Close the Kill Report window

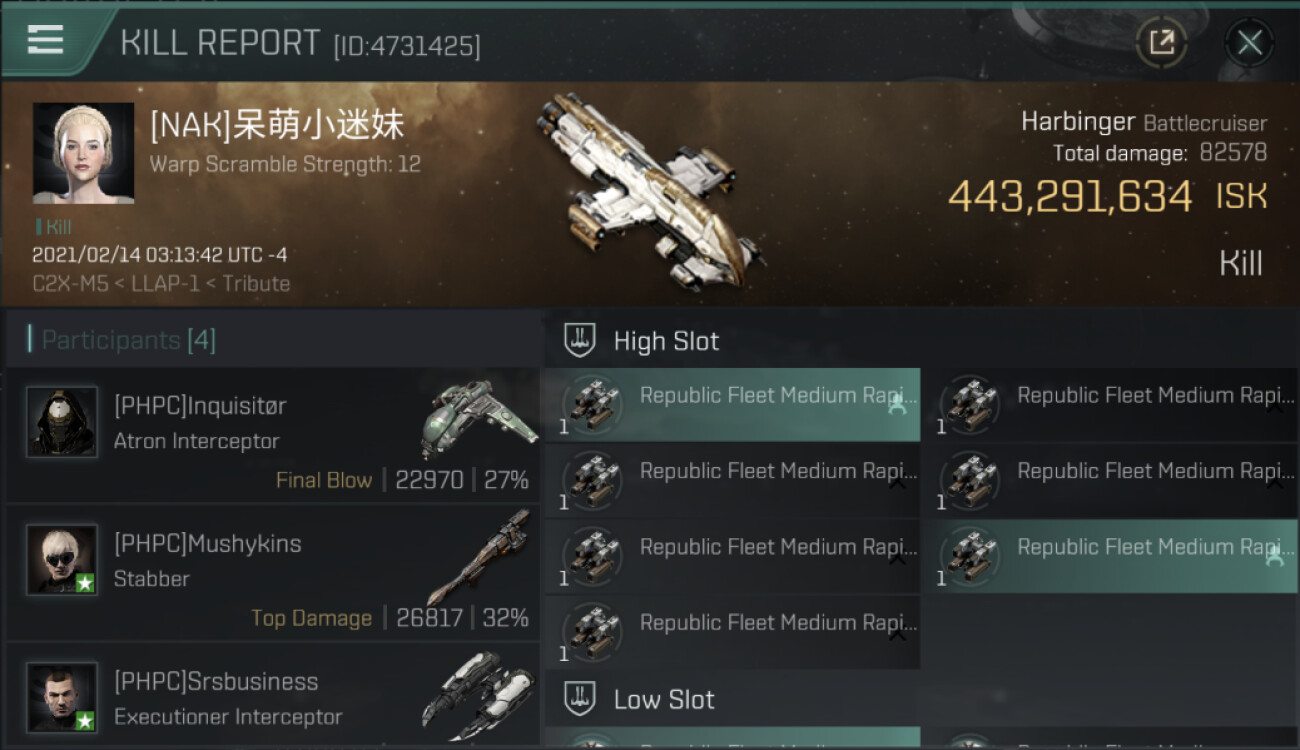[x=1249, y=42]
